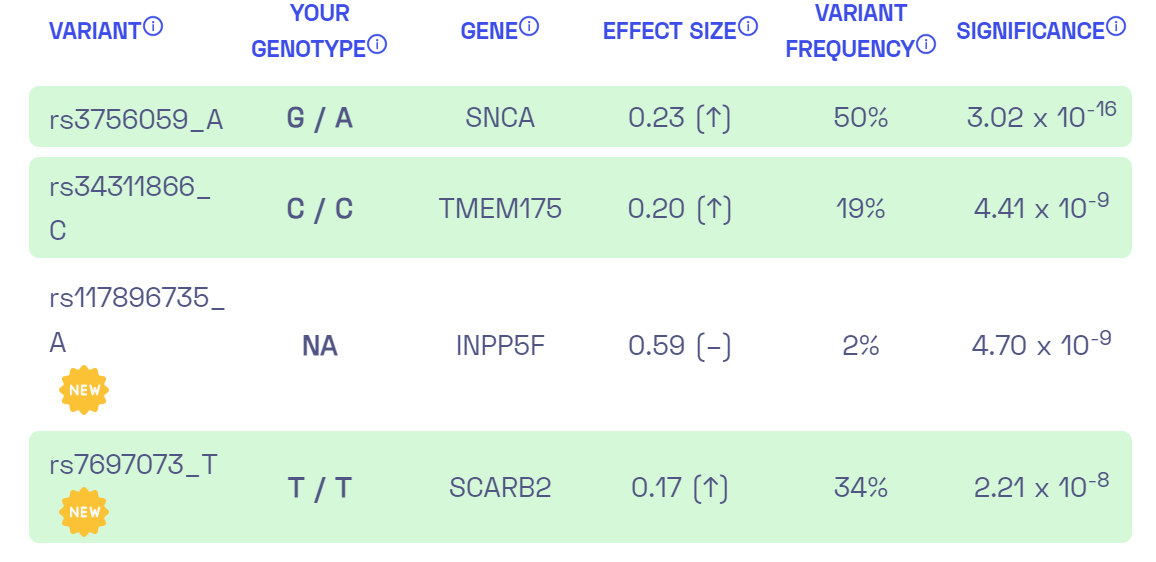
Task: Click the Variant Frequency info icon
Action: [x=926, y=44]
